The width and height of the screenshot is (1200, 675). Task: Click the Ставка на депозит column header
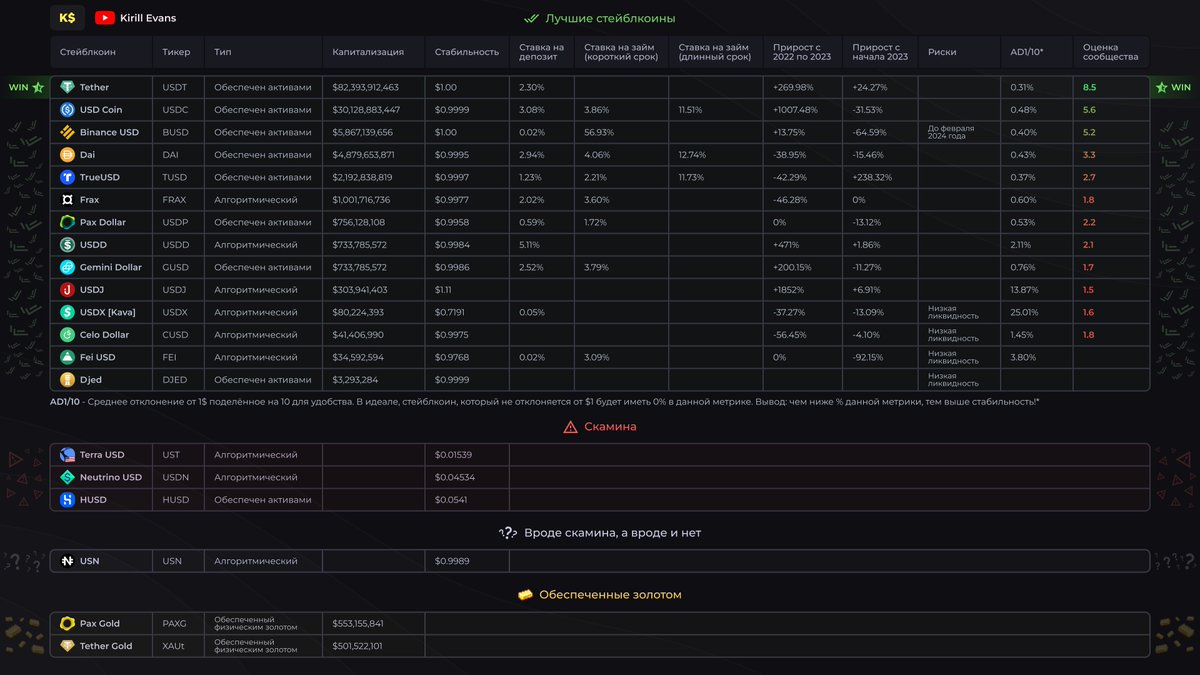pos(542,52)
